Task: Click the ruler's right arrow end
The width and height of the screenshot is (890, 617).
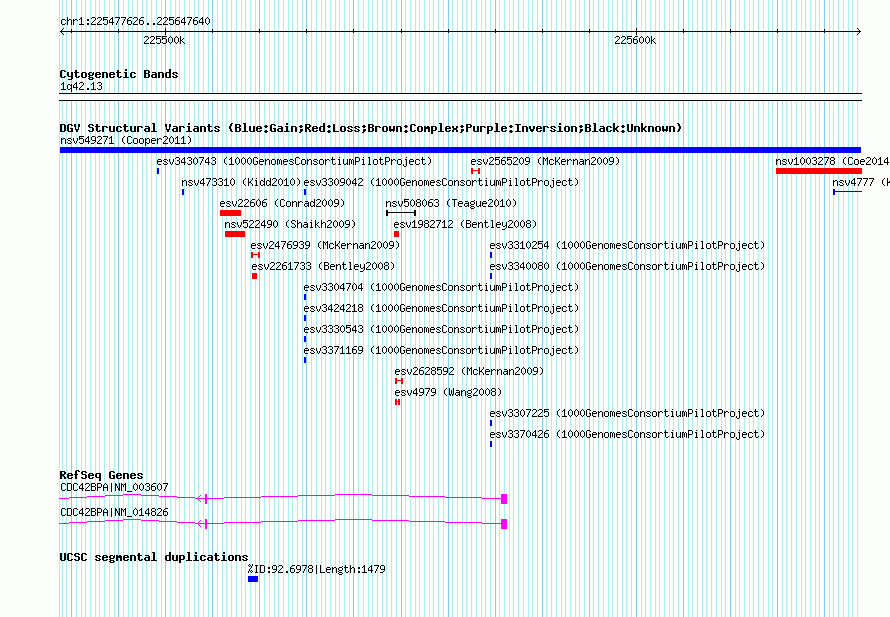Action: click(x=859, y=32)
